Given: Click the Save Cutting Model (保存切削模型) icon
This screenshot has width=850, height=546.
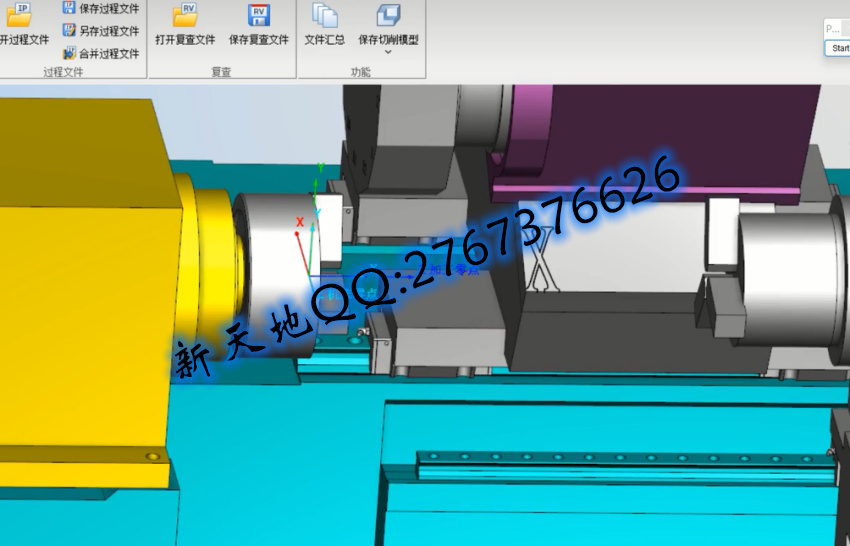Looking at the screenshot, I should (388, 16).
